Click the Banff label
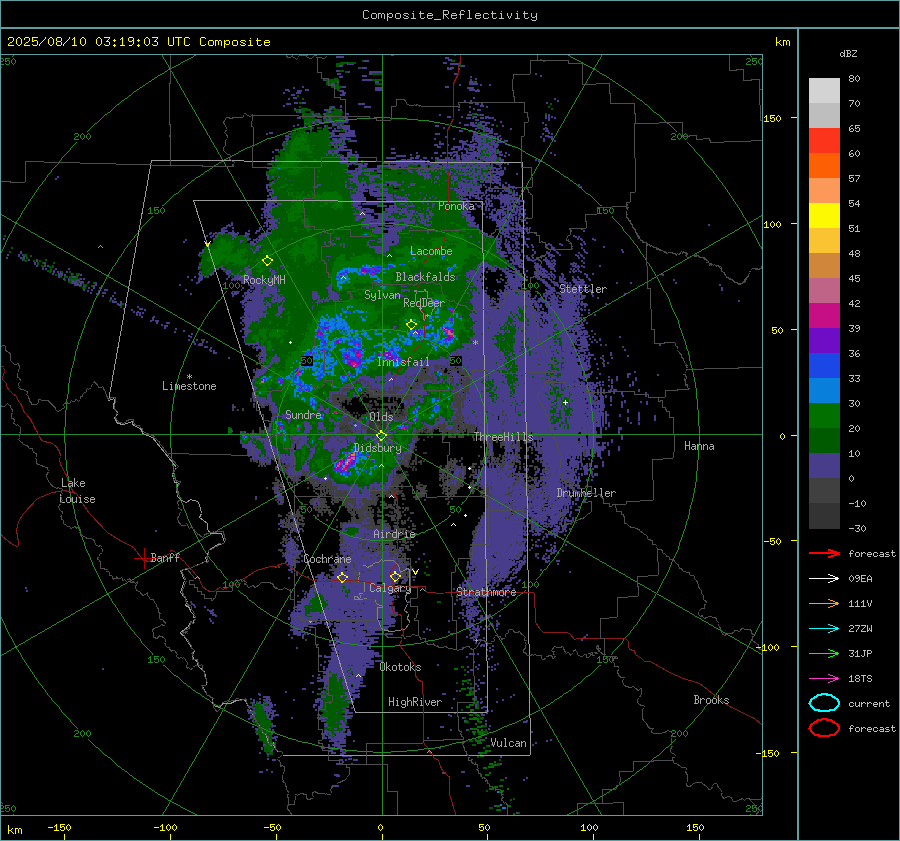This screenshot has width=900, height=841. click(x=165, y=557)
